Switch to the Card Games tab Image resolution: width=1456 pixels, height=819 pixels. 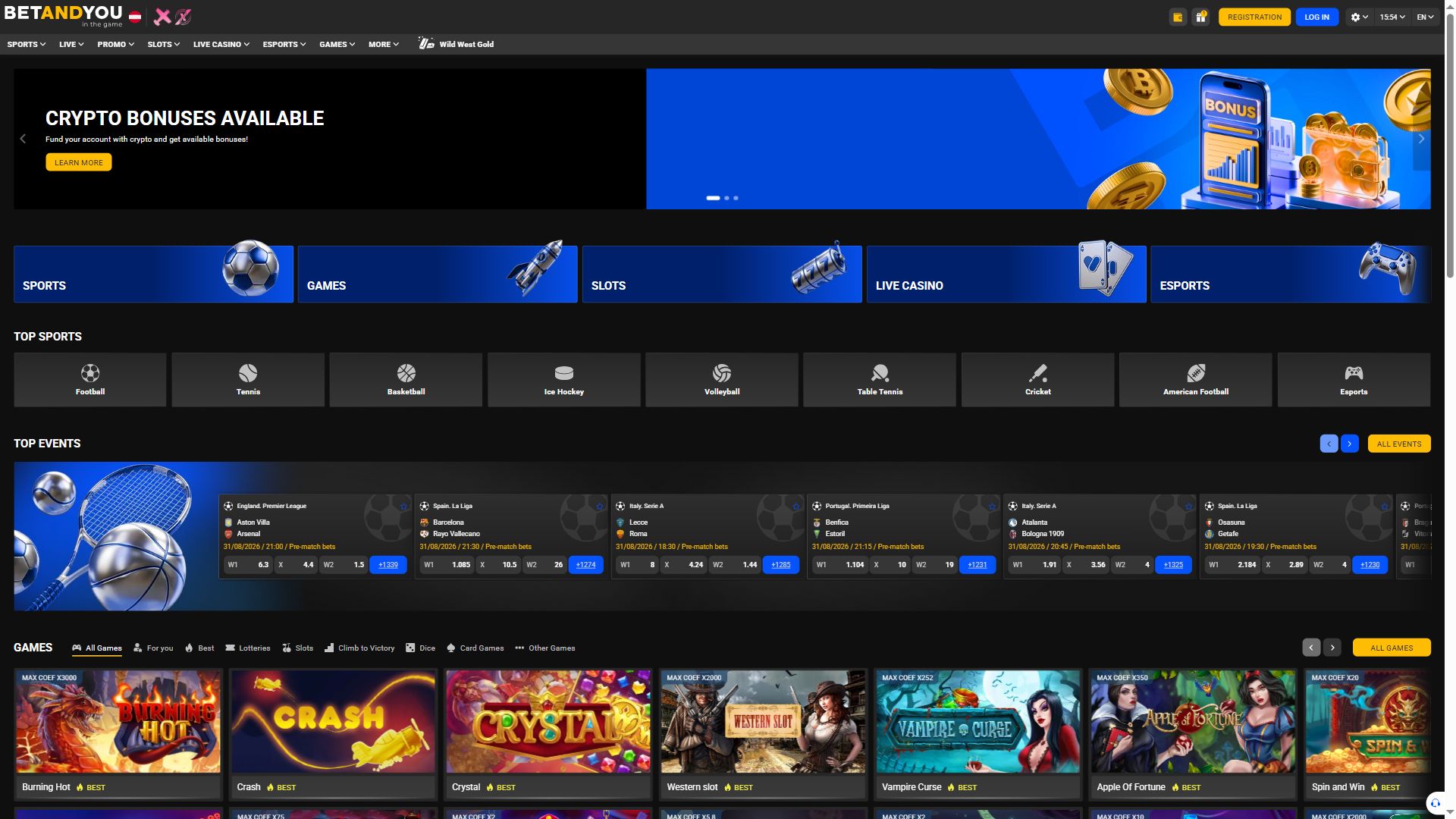475,648
